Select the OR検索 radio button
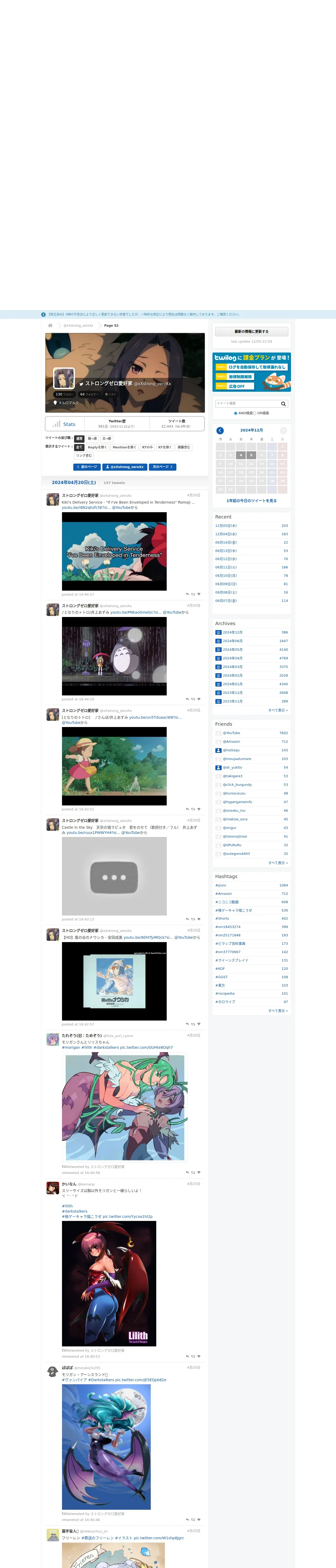The width and height of the screenshot is (336, 1568). [x=254, y=413]
